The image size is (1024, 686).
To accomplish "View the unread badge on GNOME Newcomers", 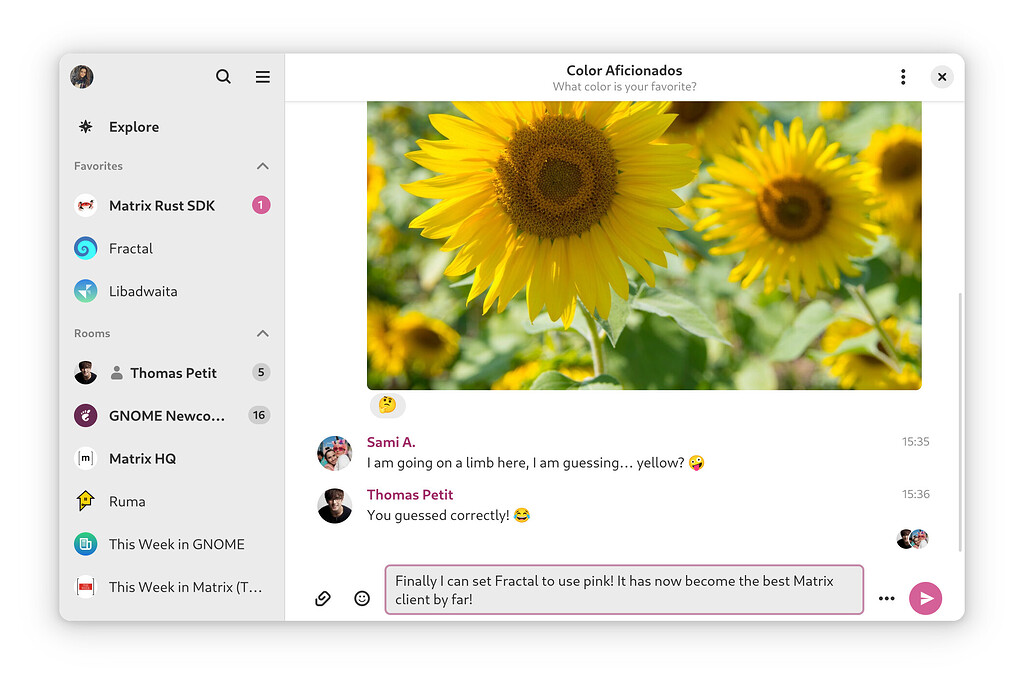I will [259, 415].
